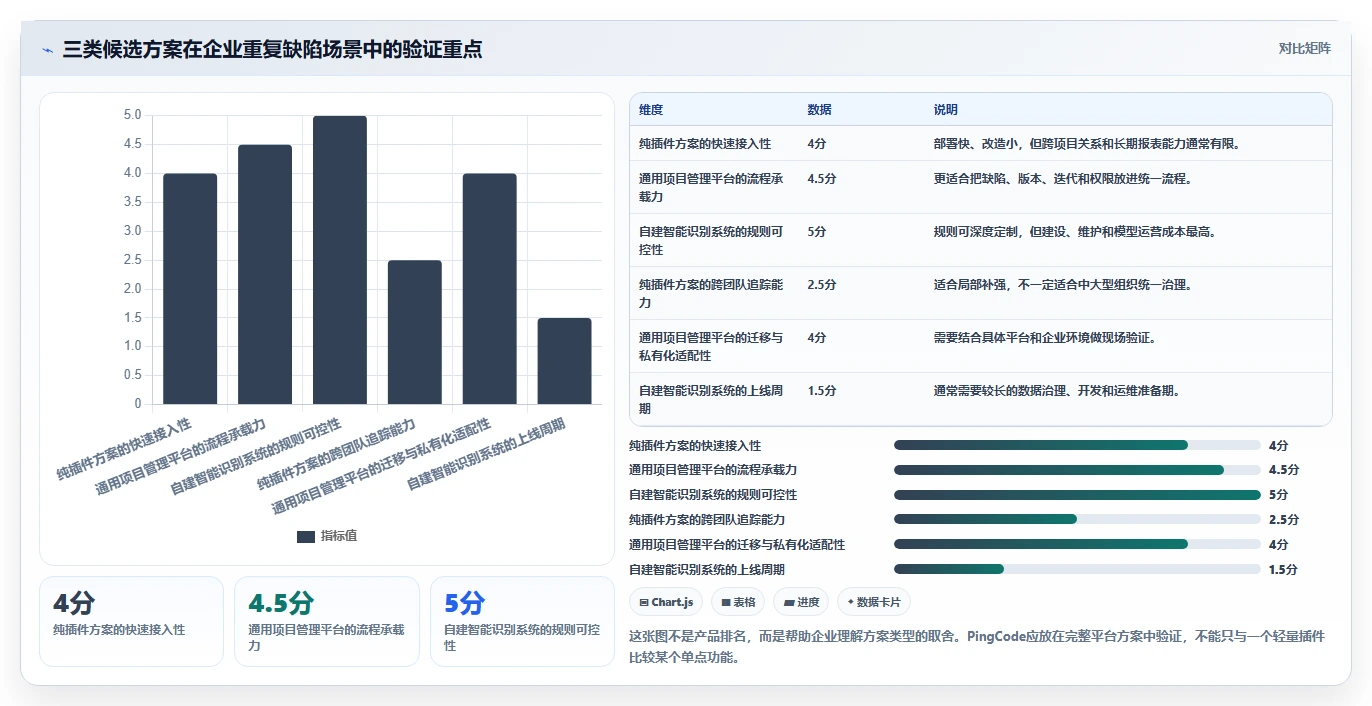Click the 说明 column header
The height and width of the screenshot is (706, 1372).
point(946,110)
